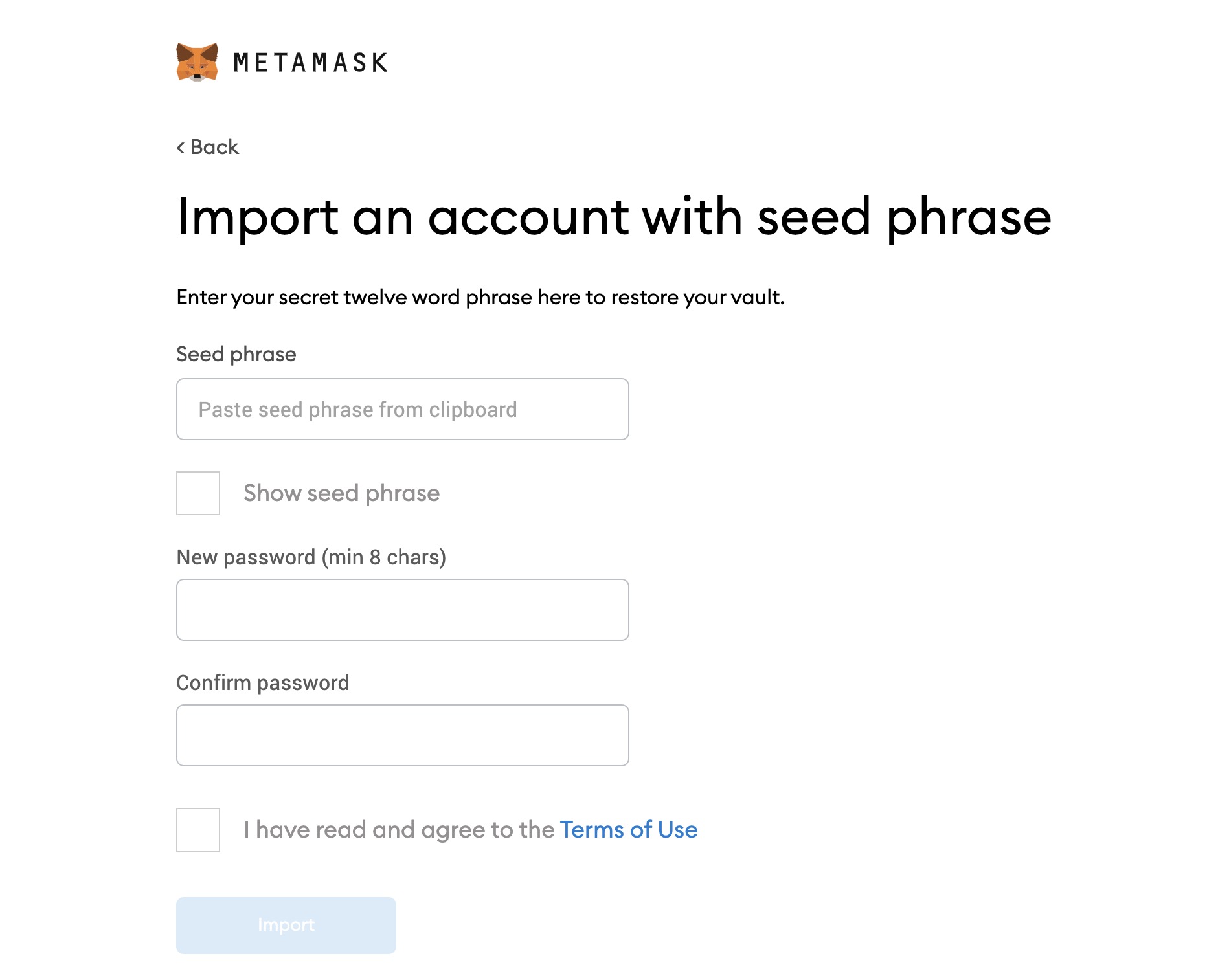Open the Terms of Use link
This screenshot has height=980, width=1207.
pos(628,830)
